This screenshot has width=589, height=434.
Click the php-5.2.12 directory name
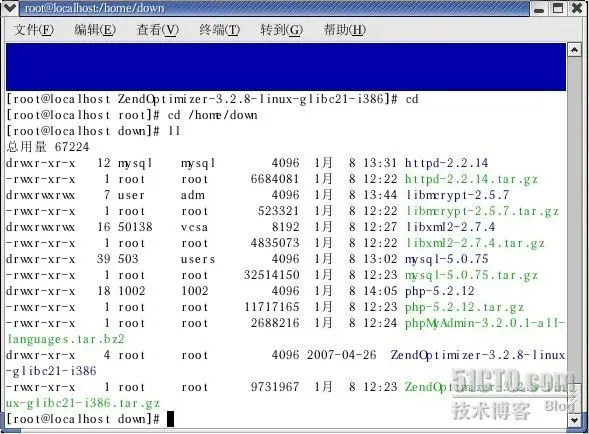point(439,291)
